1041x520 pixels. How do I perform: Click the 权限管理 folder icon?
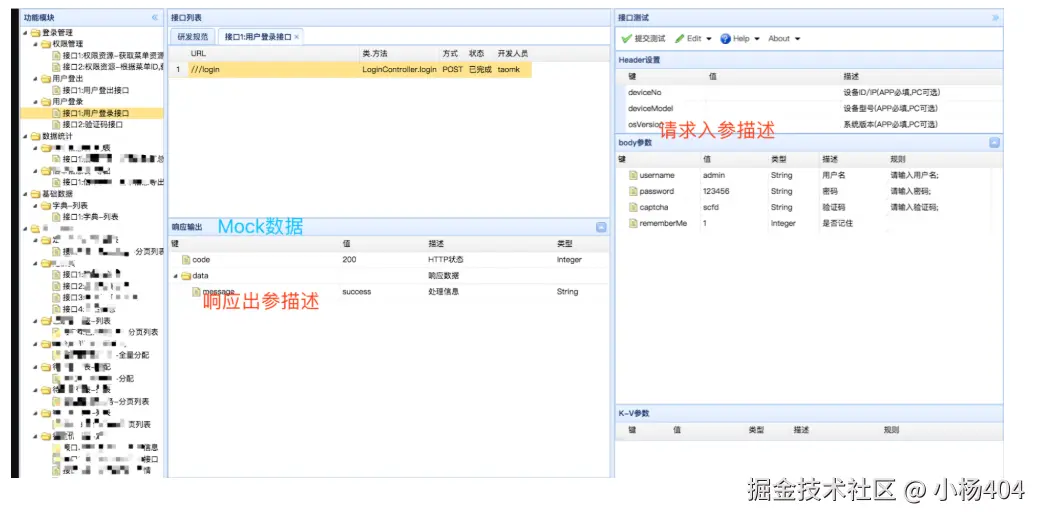[46, 44]
